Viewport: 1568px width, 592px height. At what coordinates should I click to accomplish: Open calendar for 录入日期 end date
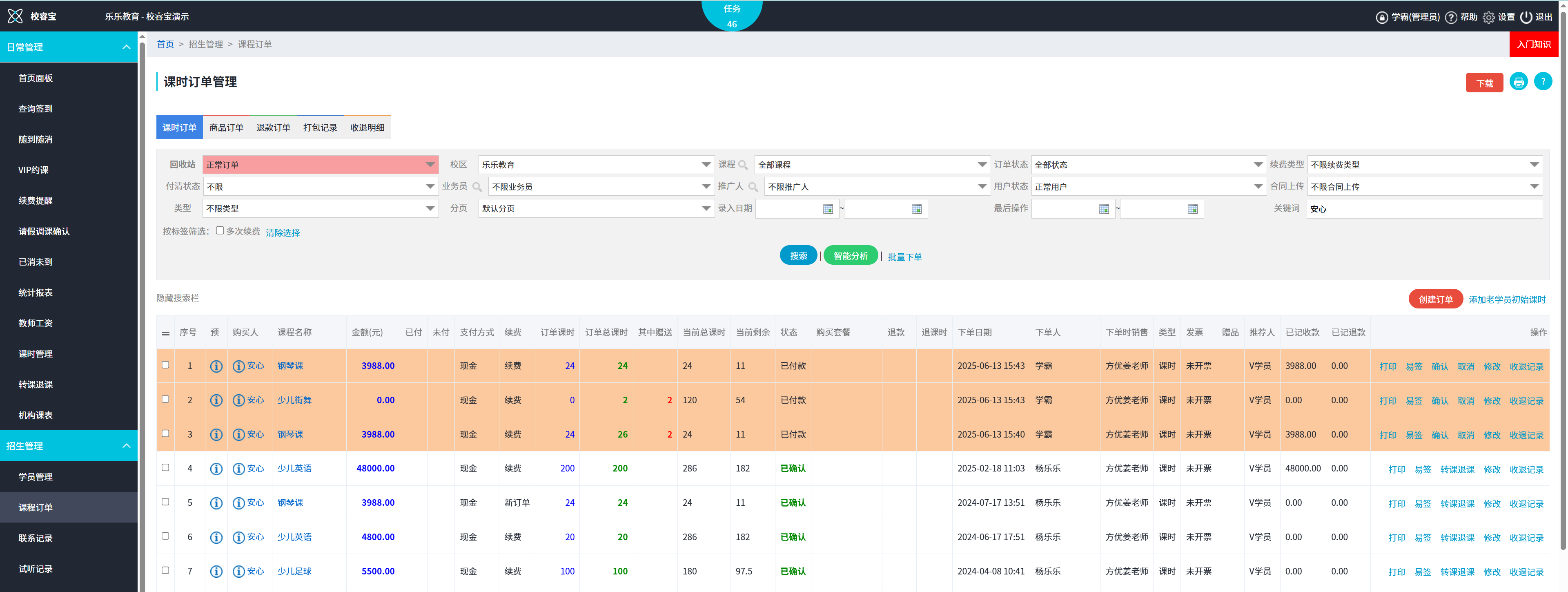[x=916, y=209]
